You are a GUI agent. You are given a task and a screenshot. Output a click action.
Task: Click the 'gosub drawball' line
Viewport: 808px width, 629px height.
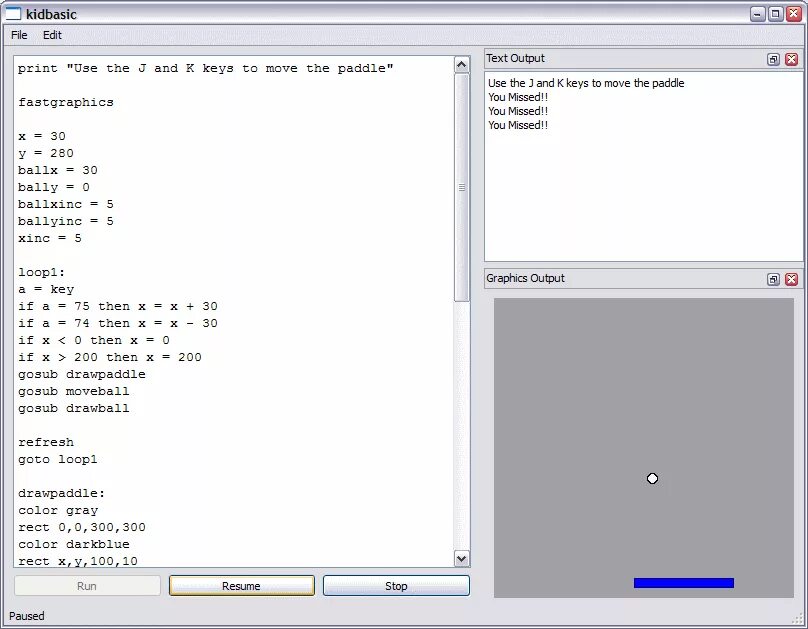(x=74, y=408)
